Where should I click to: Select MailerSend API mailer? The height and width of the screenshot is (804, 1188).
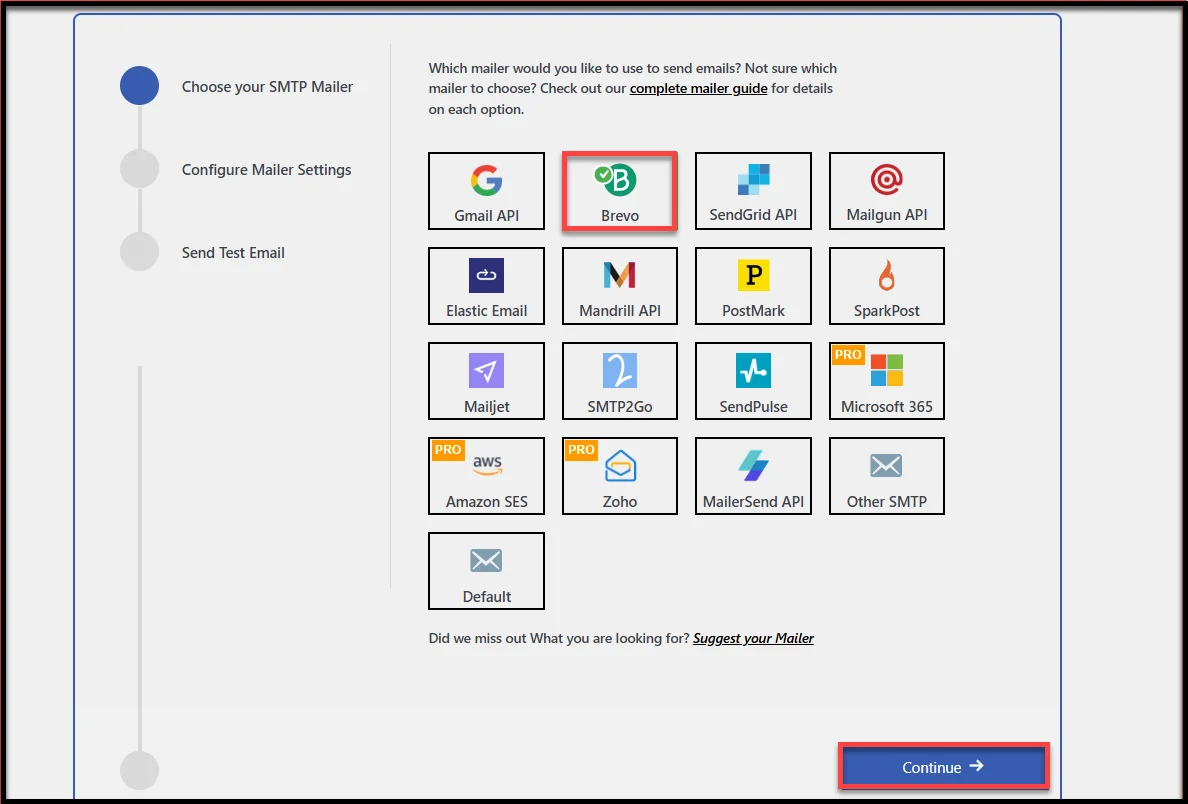tap(753, 476)
